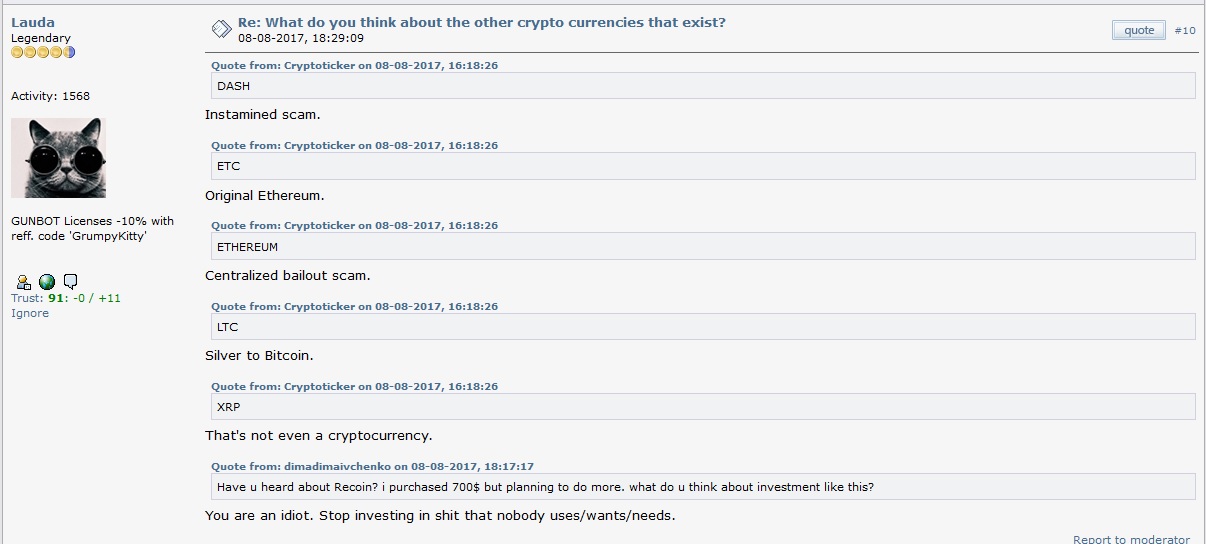
Task: Click post icon next to the subject title
Action: tap(221, 29)
